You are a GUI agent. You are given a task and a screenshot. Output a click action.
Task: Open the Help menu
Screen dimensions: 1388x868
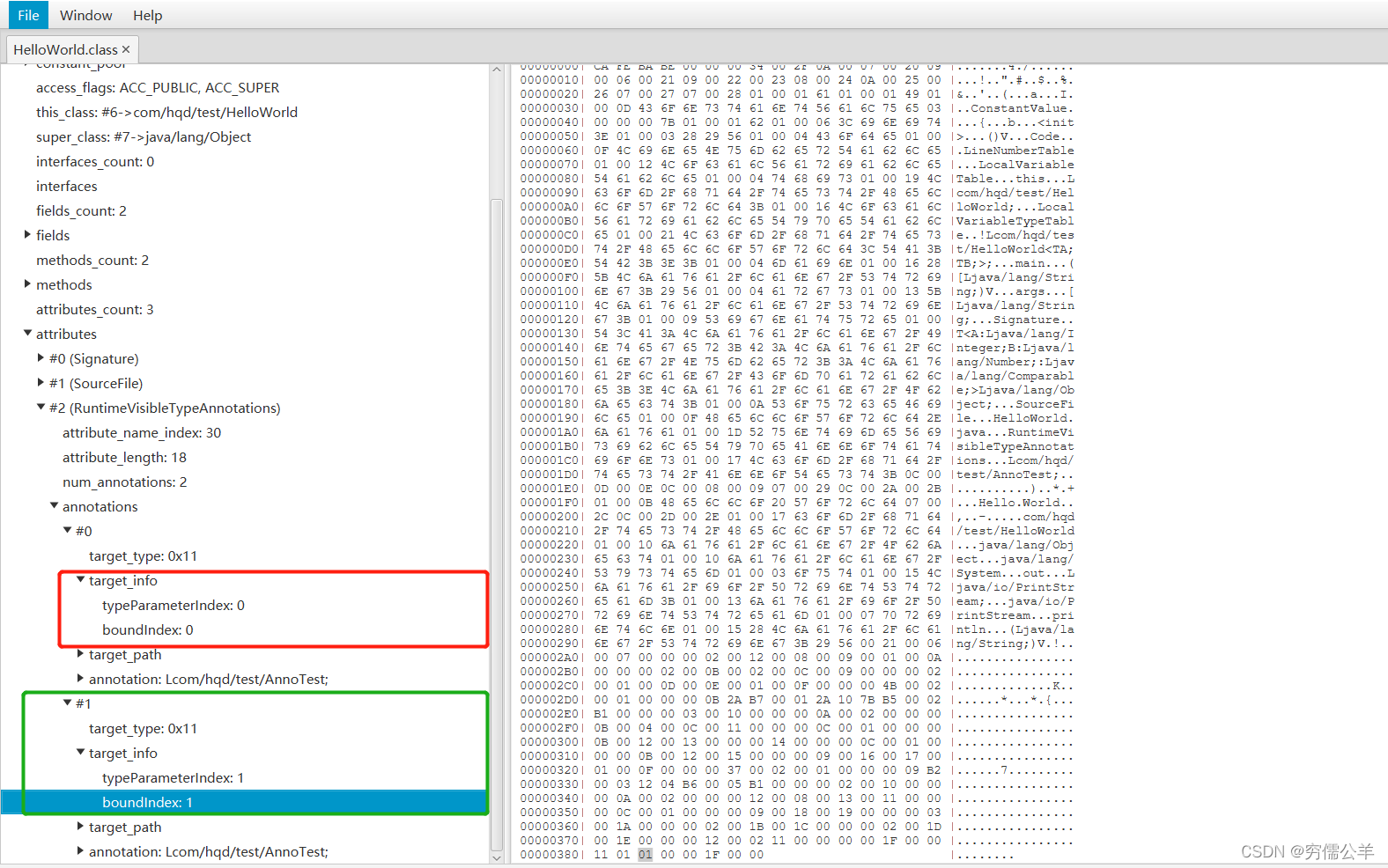pyautogui.click(x=148, y=15)
